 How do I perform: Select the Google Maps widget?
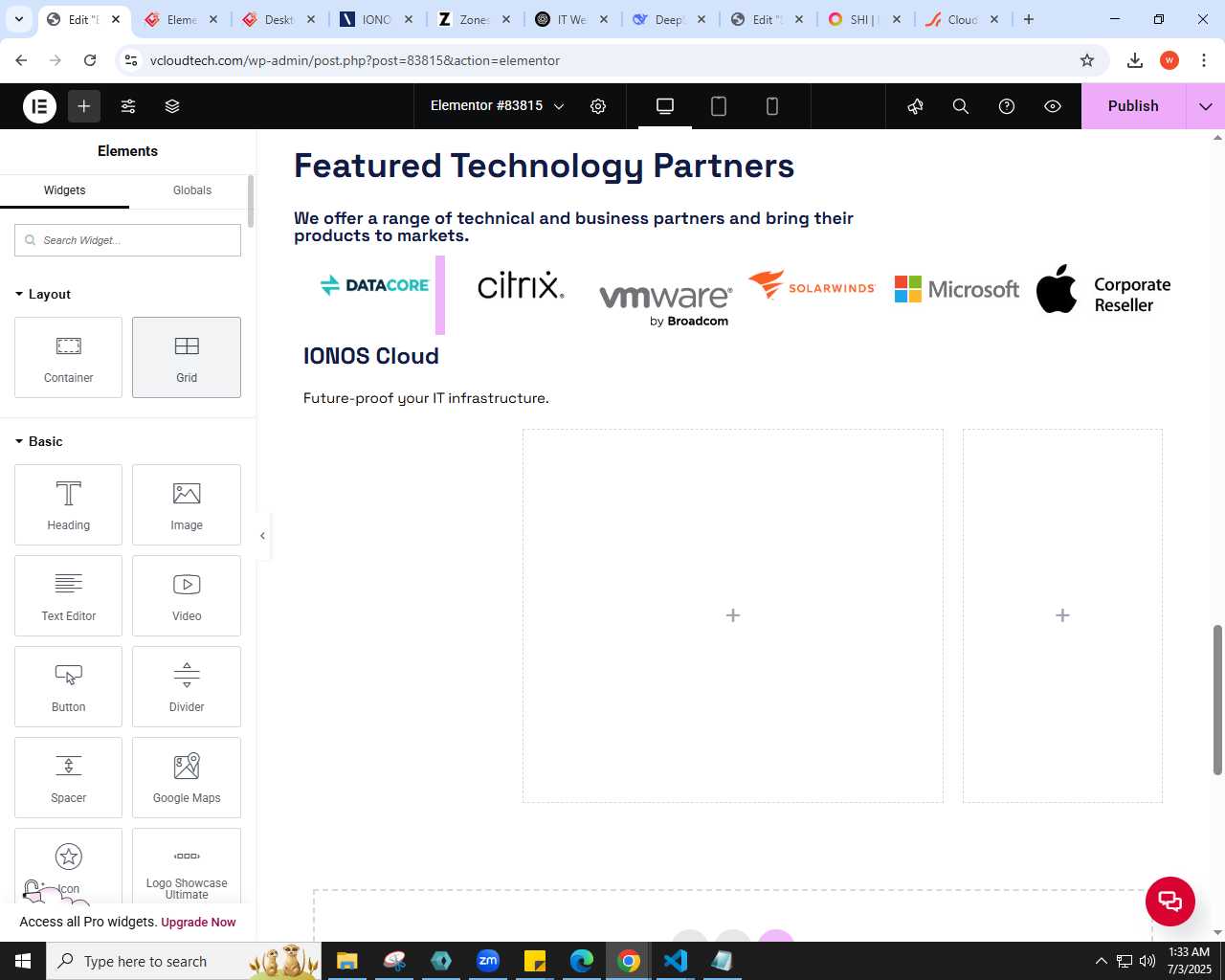pos(187,777)
